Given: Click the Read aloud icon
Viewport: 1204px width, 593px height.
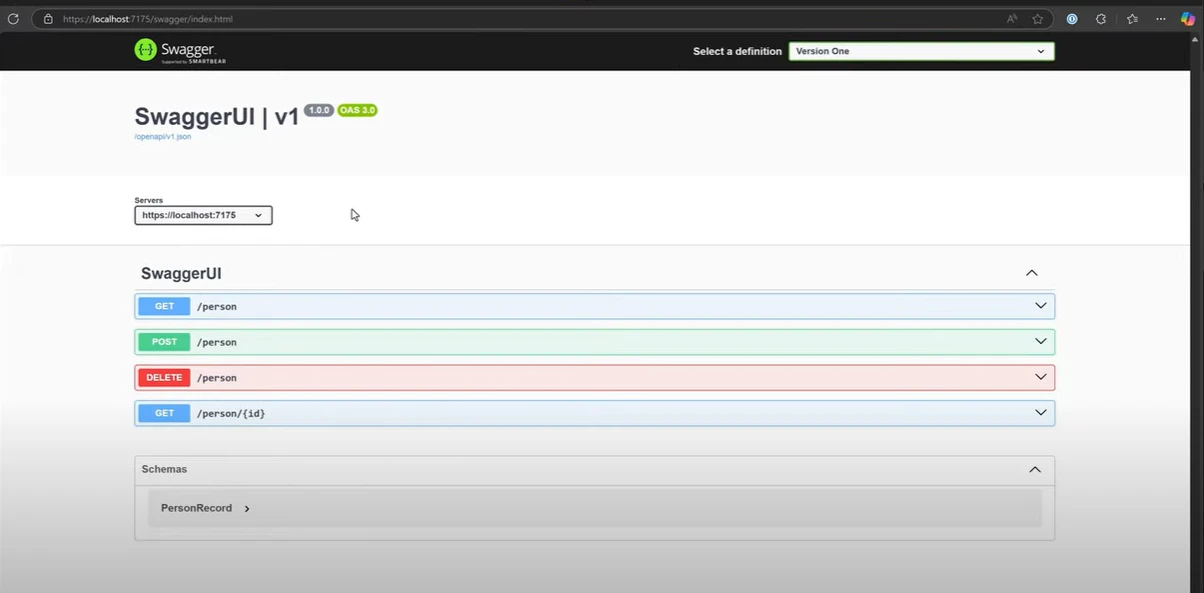Looking at the screenshot, I should pos(1011,18).
